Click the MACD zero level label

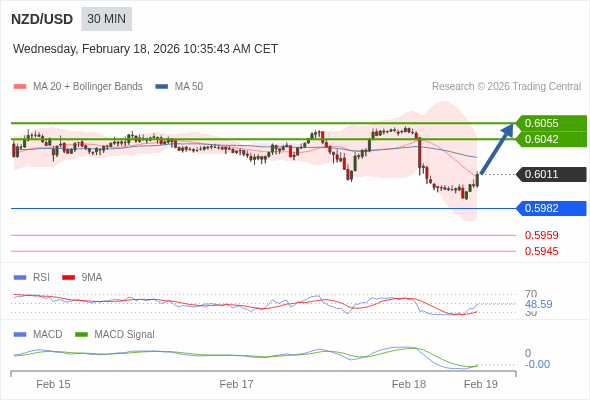528,353
